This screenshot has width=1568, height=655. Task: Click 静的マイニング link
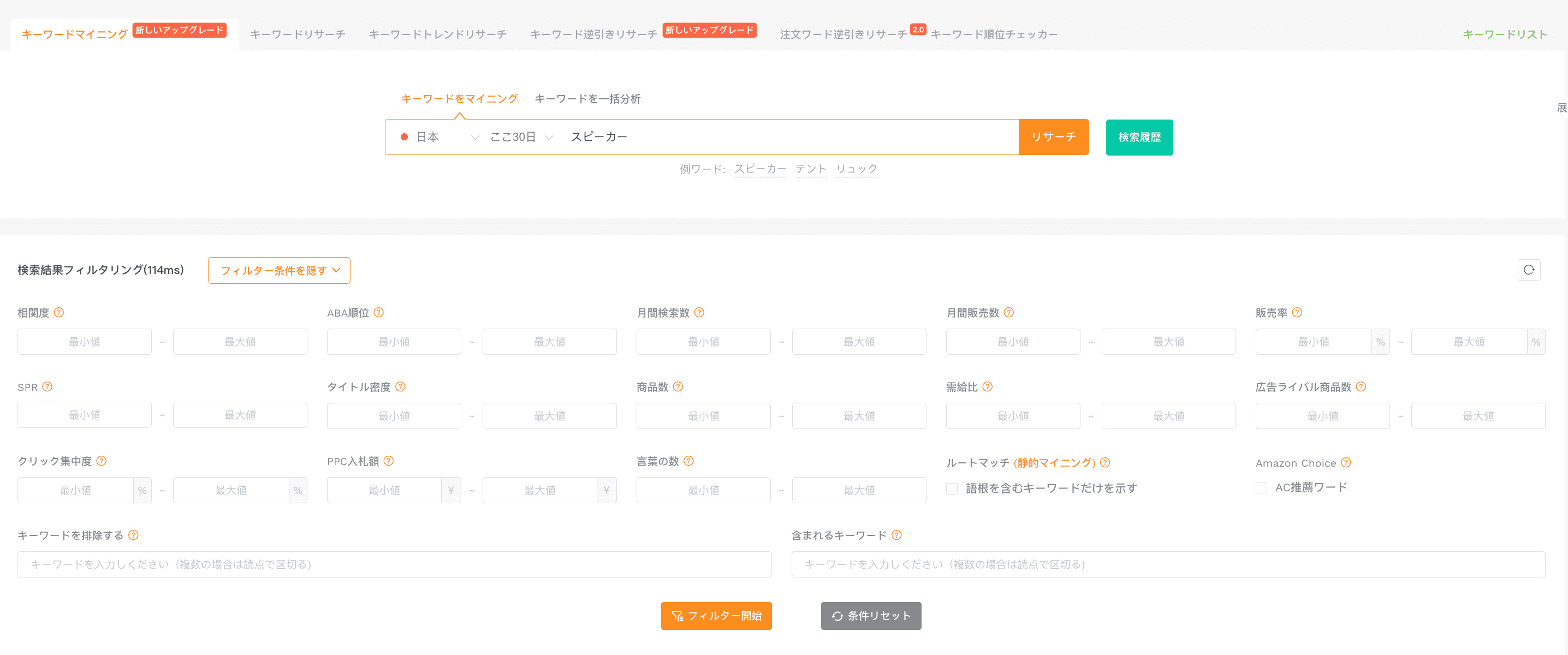tap(1054, 463)
